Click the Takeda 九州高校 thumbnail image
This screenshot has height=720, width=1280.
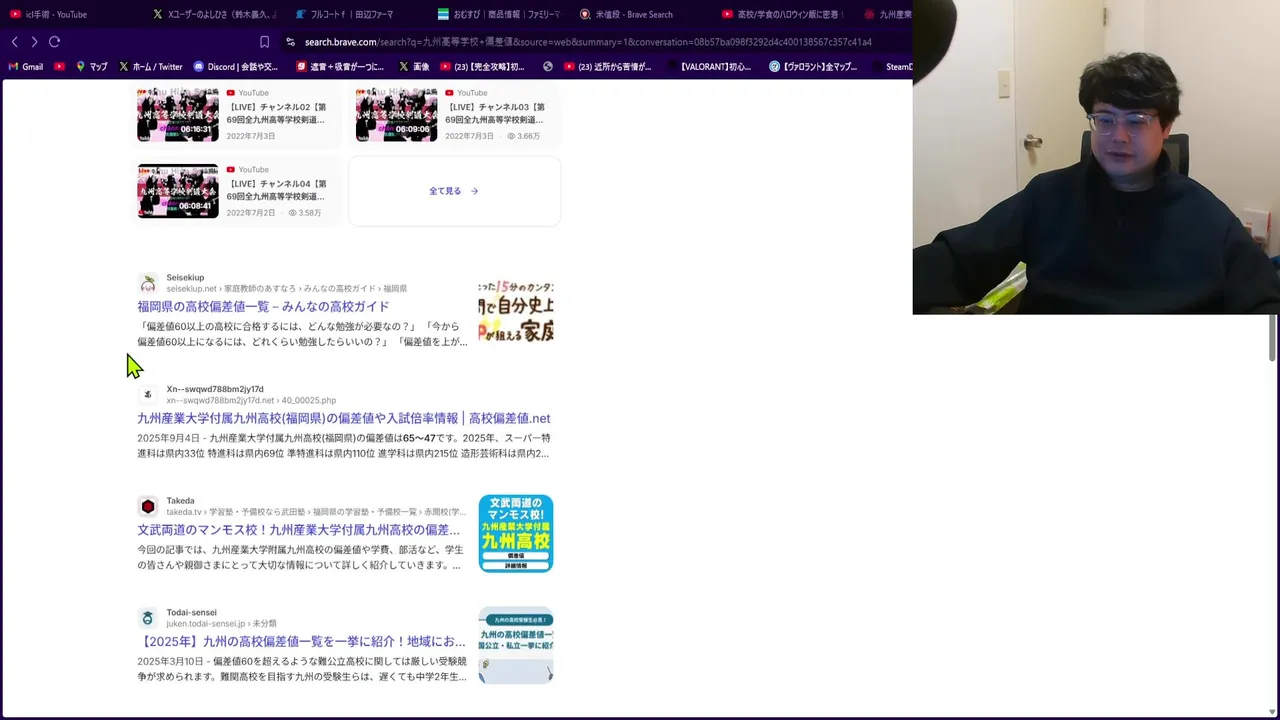516,534
